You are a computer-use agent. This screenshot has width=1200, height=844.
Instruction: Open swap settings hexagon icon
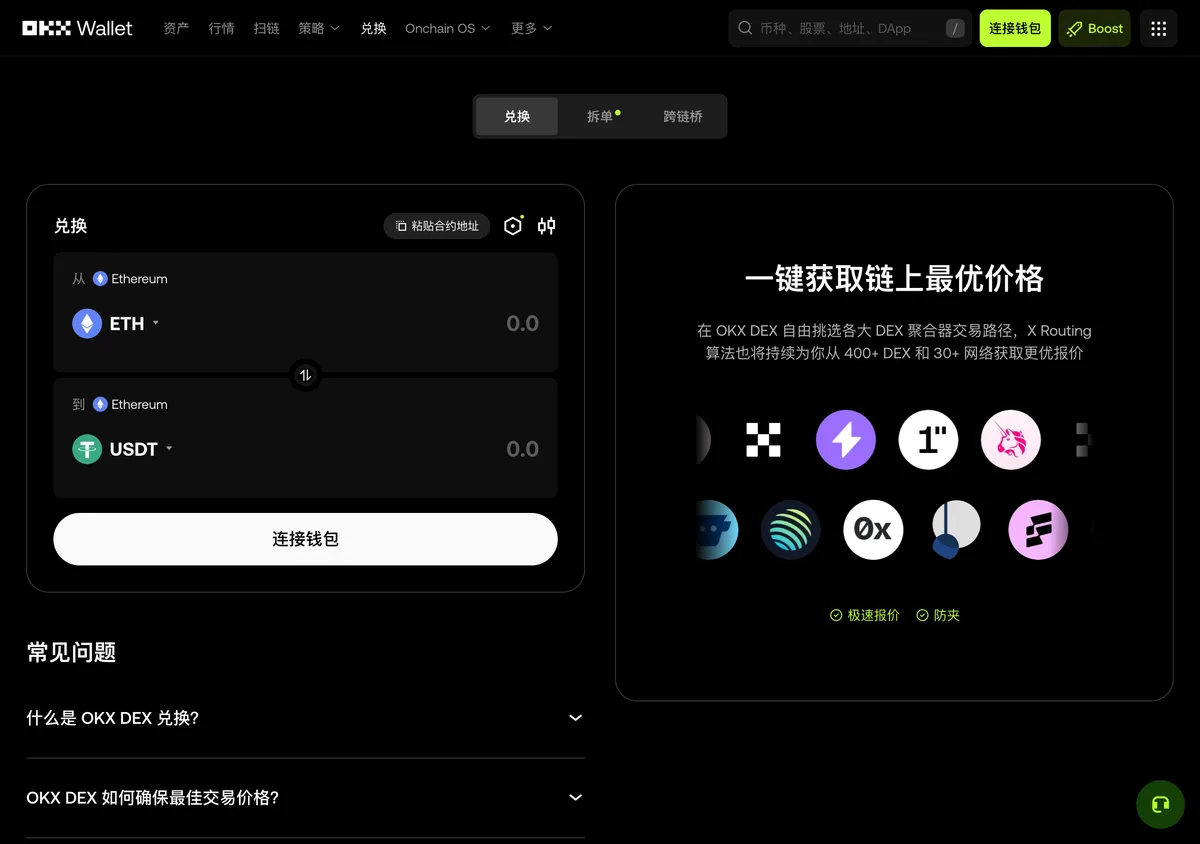point(513,225)
